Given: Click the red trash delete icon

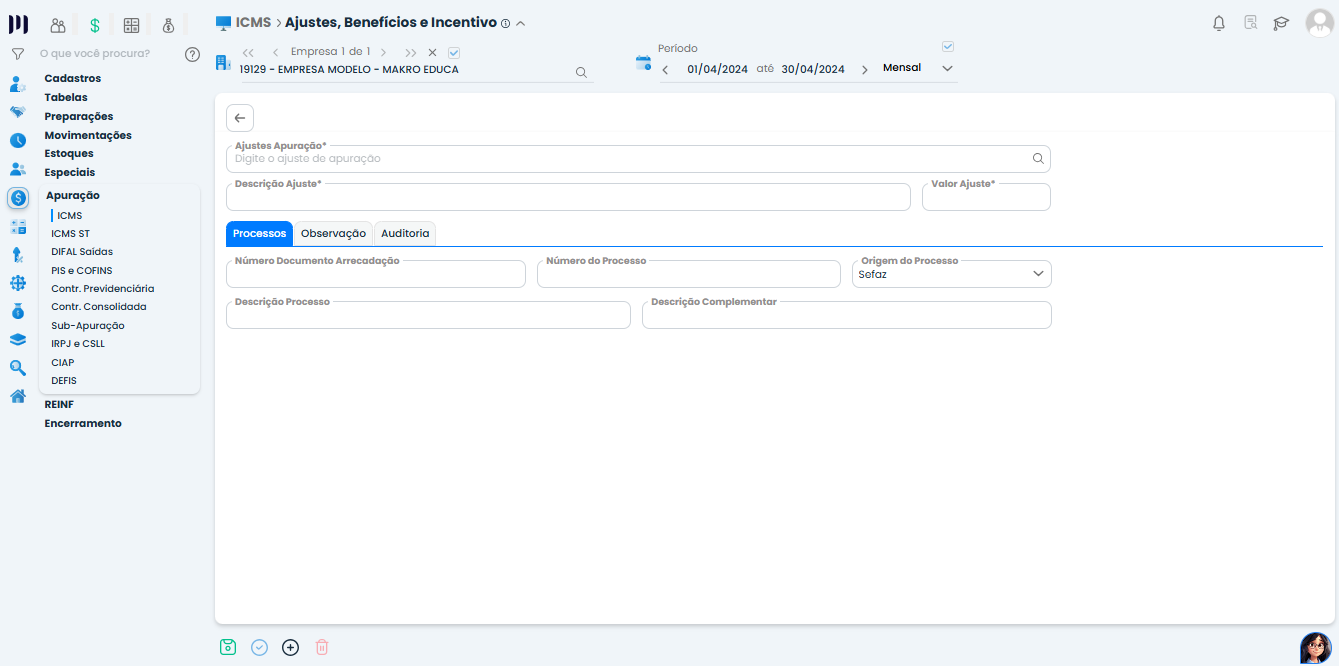Looking at the screenshot, I should tap(321, 647).
